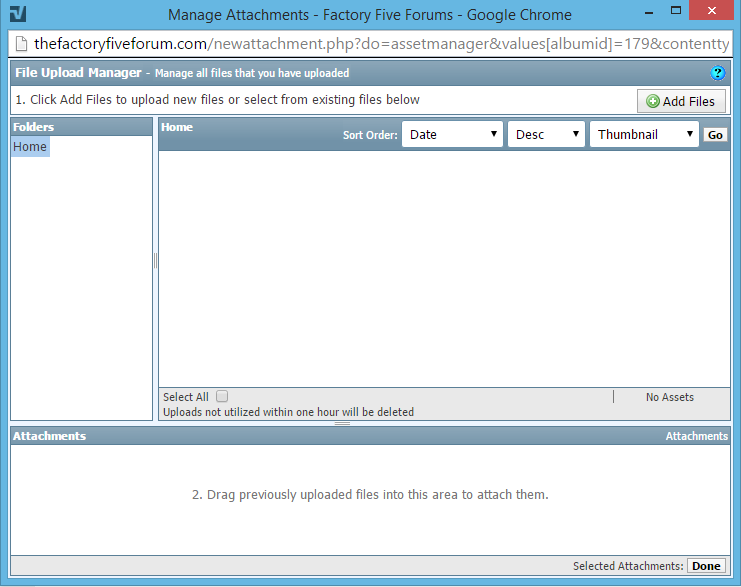Open the Date sort order dropdown

pyautogui.click(x=452, y=135)
